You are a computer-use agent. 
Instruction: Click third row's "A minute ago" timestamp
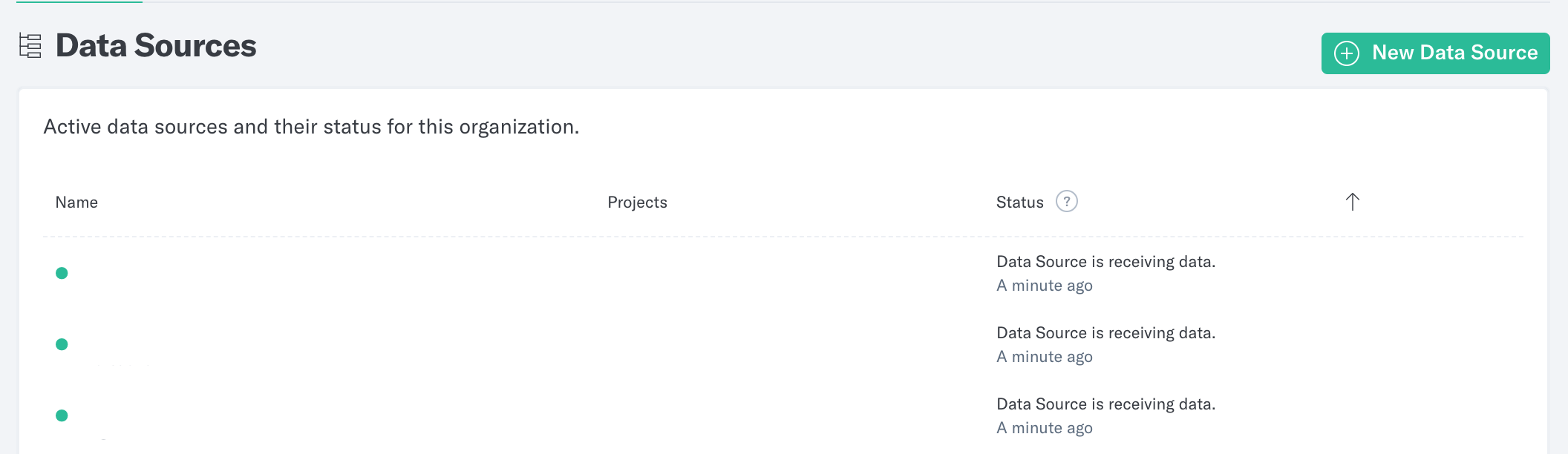point(1045,428)
